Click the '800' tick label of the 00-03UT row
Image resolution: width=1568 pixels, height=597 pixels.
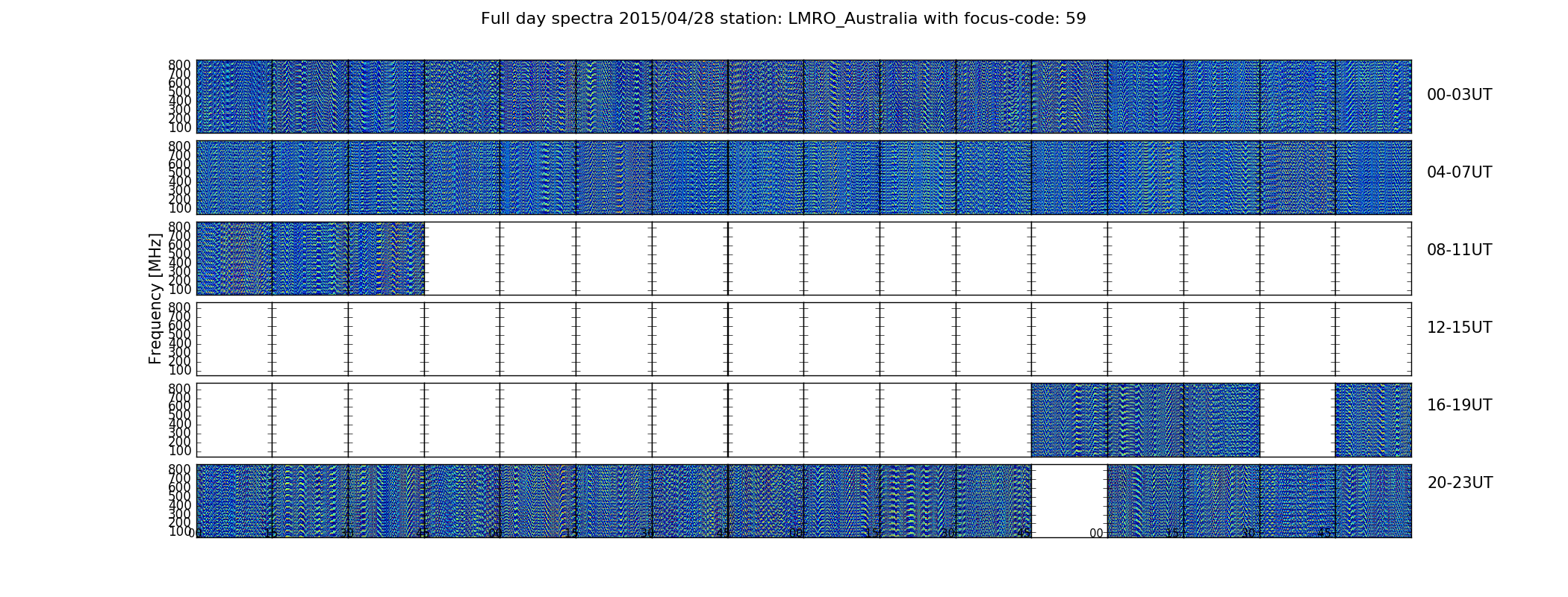(179, 65)
